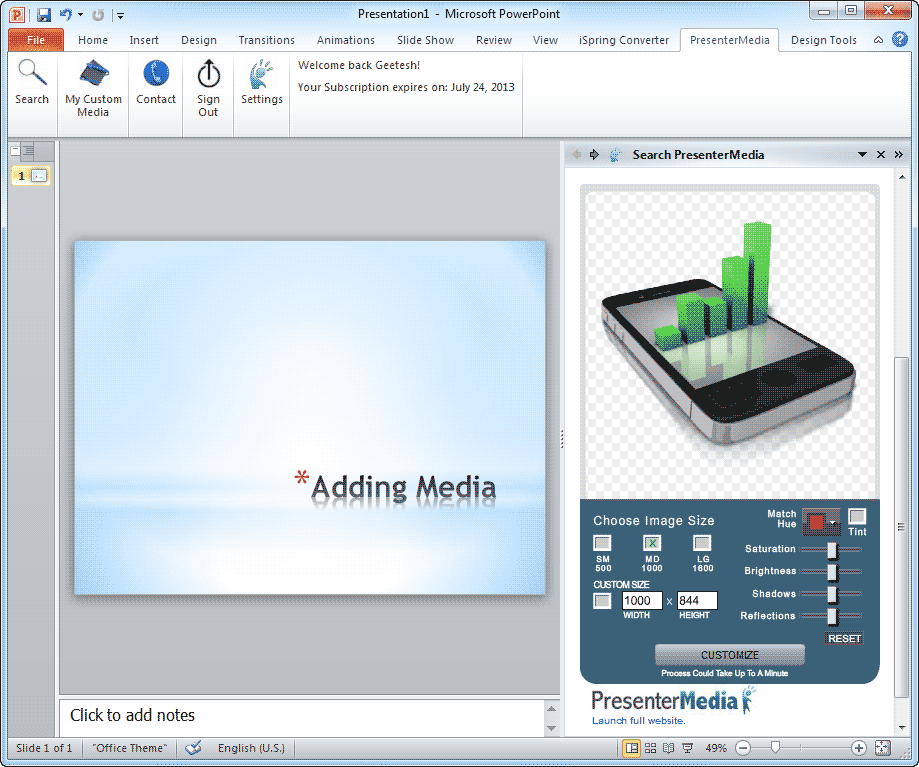The height and width of the screenshot is (767, 919).
Task: Click the RESET button
Action: [844, 639]
